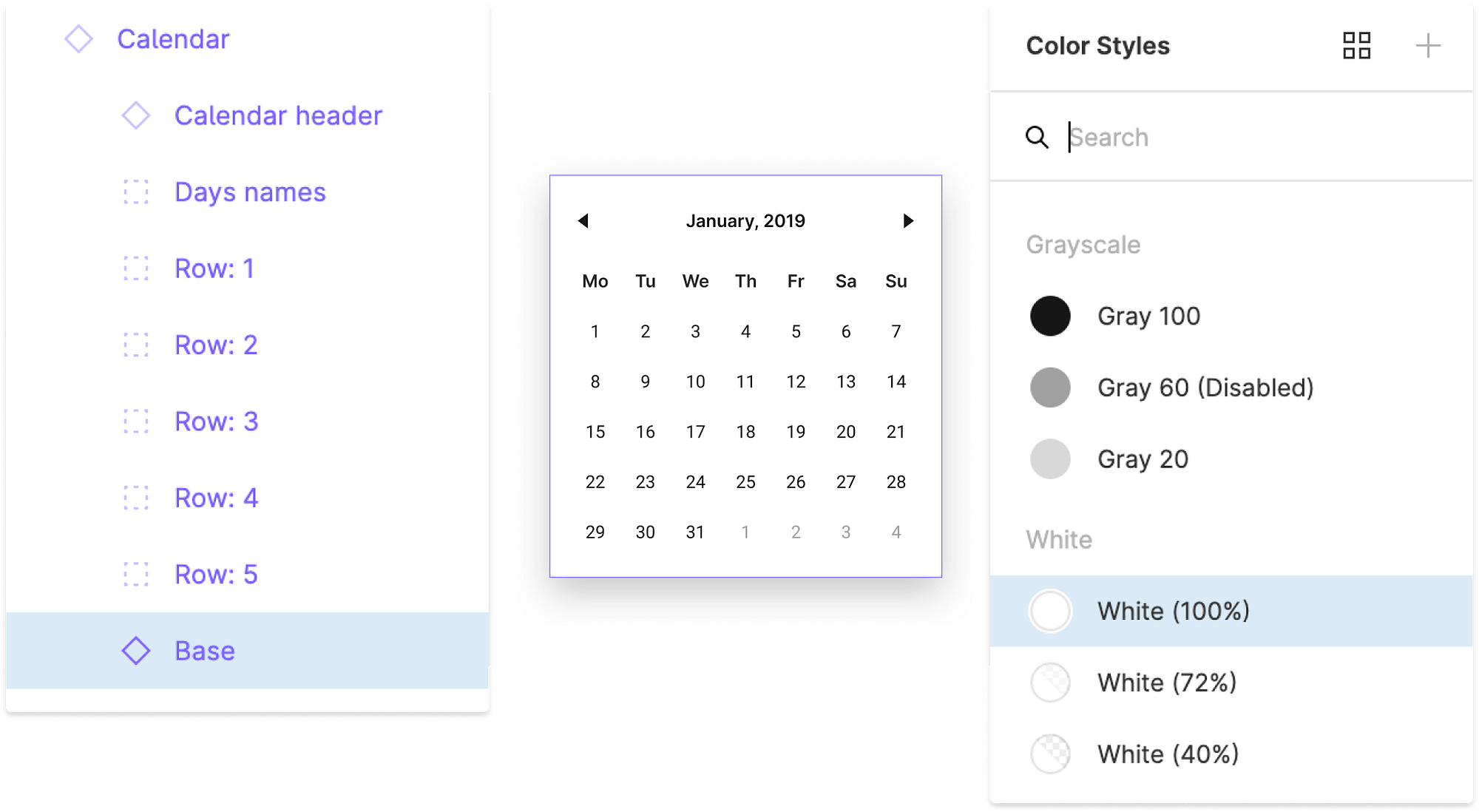Screen dimensions: 1479x812
Task: Go to next month in calendar
Action: click(908, 220)
